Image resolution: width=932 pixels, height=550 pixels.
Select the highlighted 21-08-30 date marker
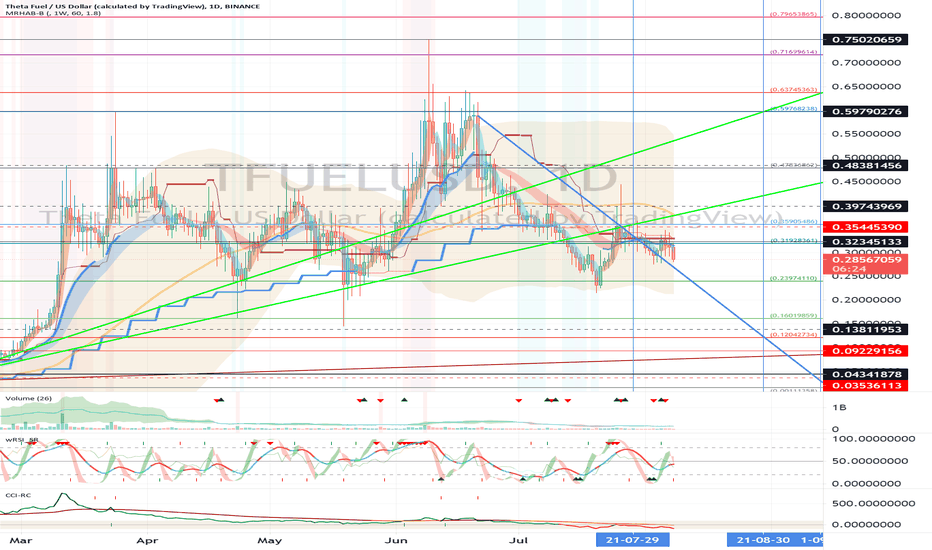(763, 540)
